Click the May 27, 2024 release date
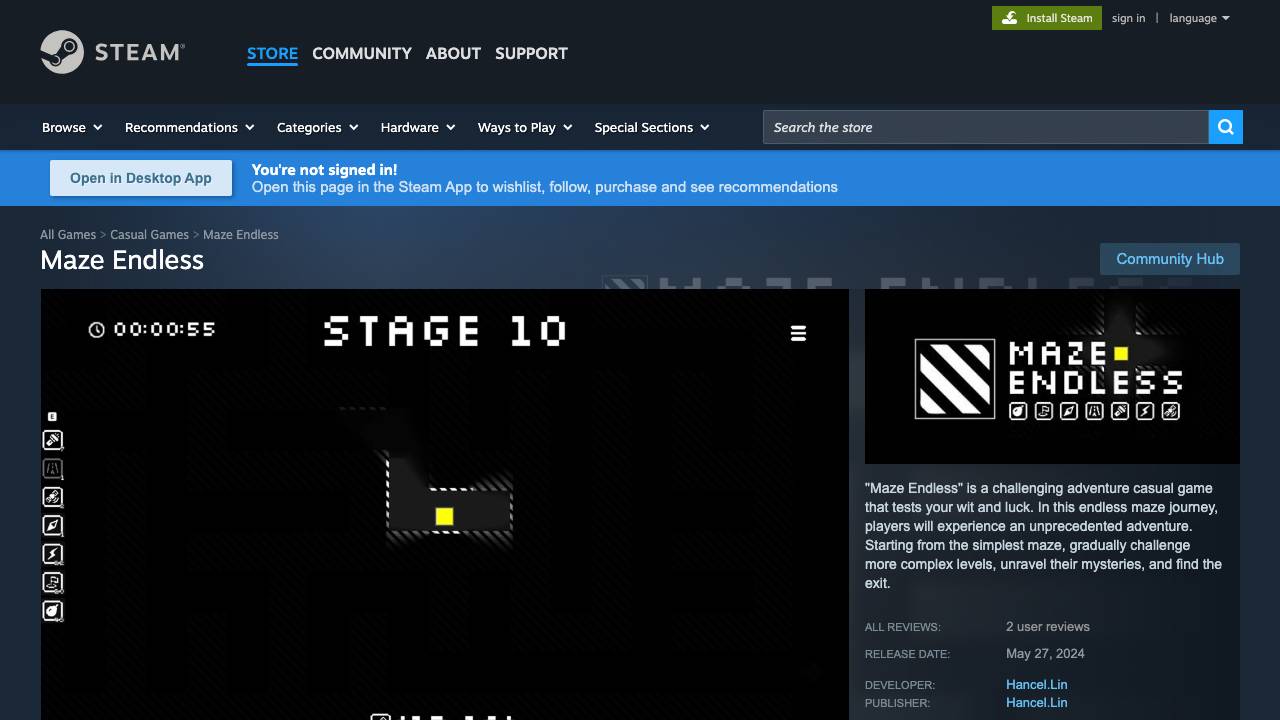The width and height of the screenshot is (1280, 720). click(1045, 654)
